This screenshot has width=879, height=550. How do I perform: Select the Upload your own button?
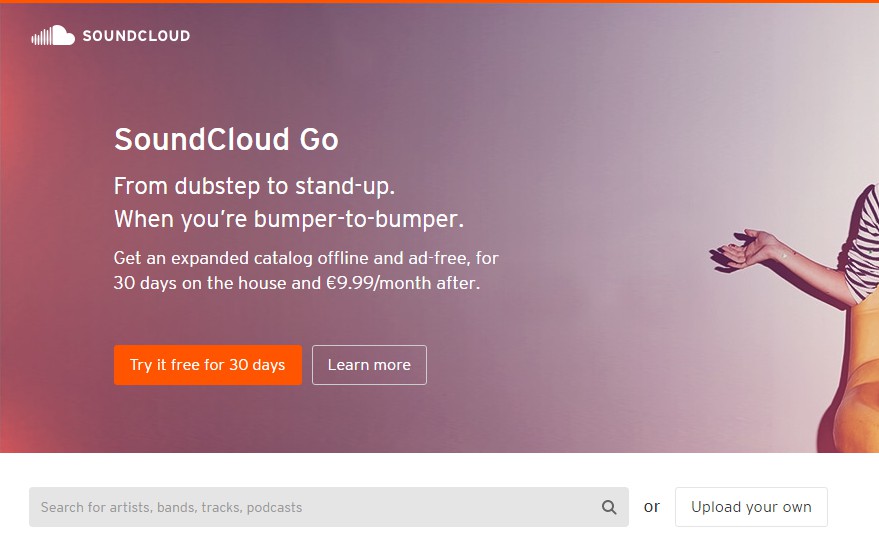(751, 507)
